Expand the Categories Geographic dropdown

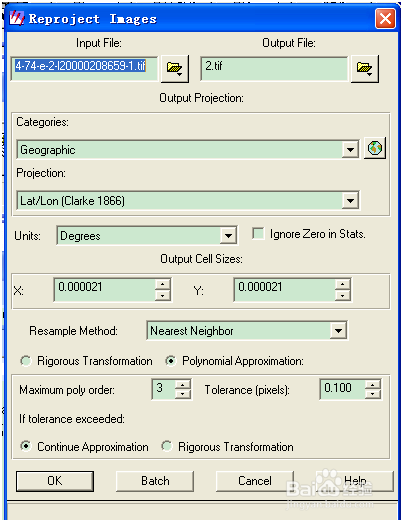point(350,150)
